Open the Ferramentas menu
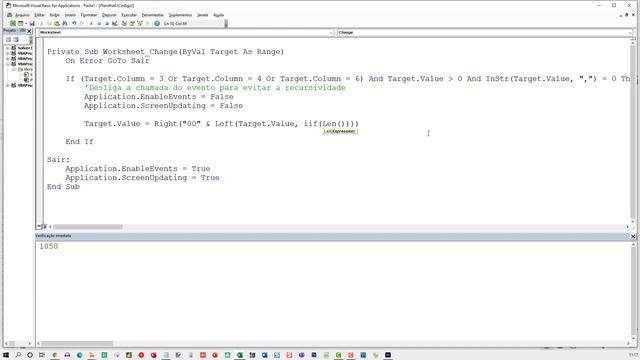Screen dimensions: 640x360 [153, 15]
